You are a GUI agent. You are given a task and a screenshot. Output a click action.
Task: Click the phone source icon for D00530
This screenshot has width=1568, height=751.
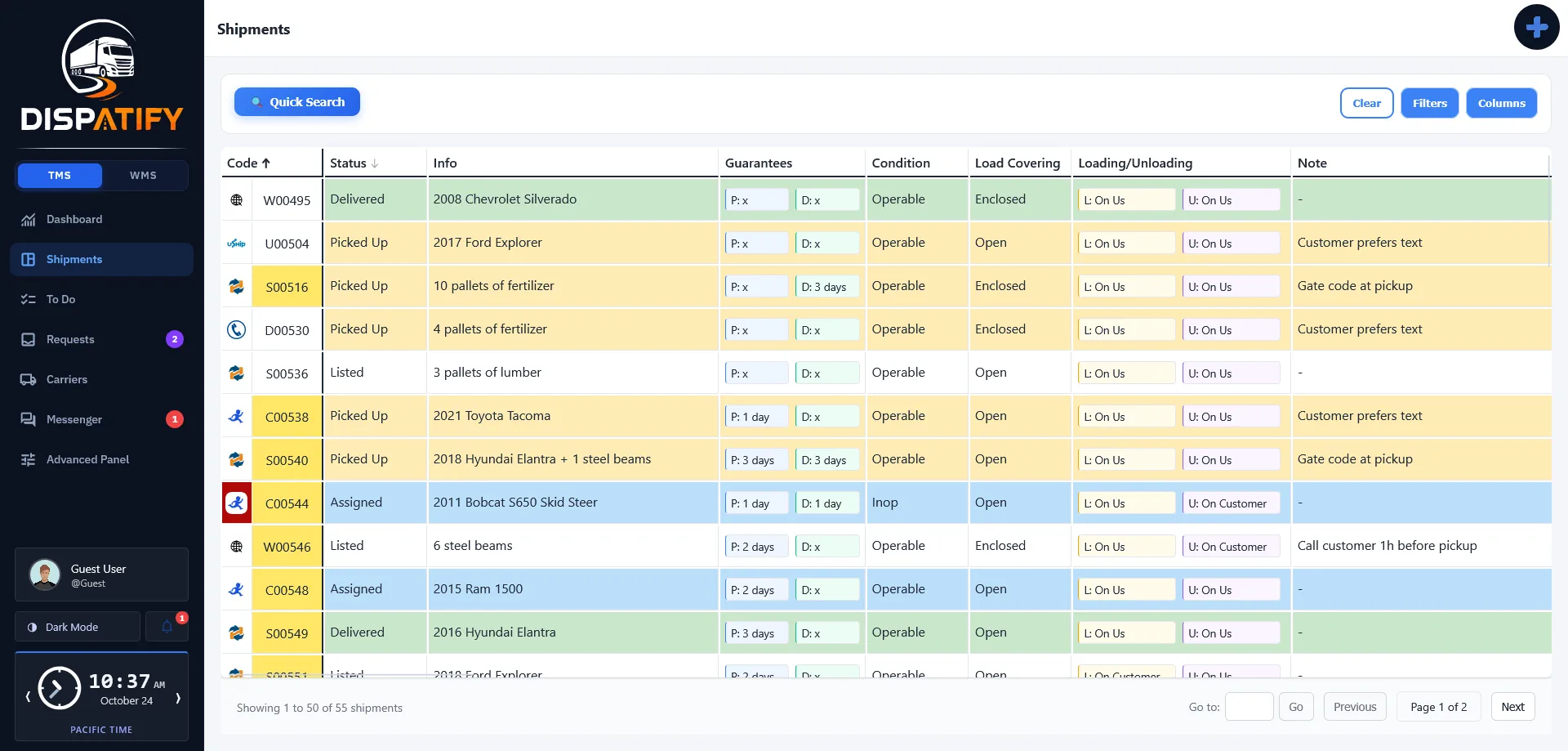click(x=237, y=330)
